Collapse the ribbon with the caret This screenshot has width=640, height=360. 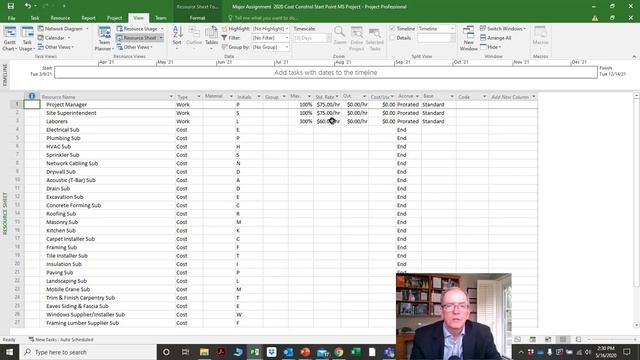634,56
